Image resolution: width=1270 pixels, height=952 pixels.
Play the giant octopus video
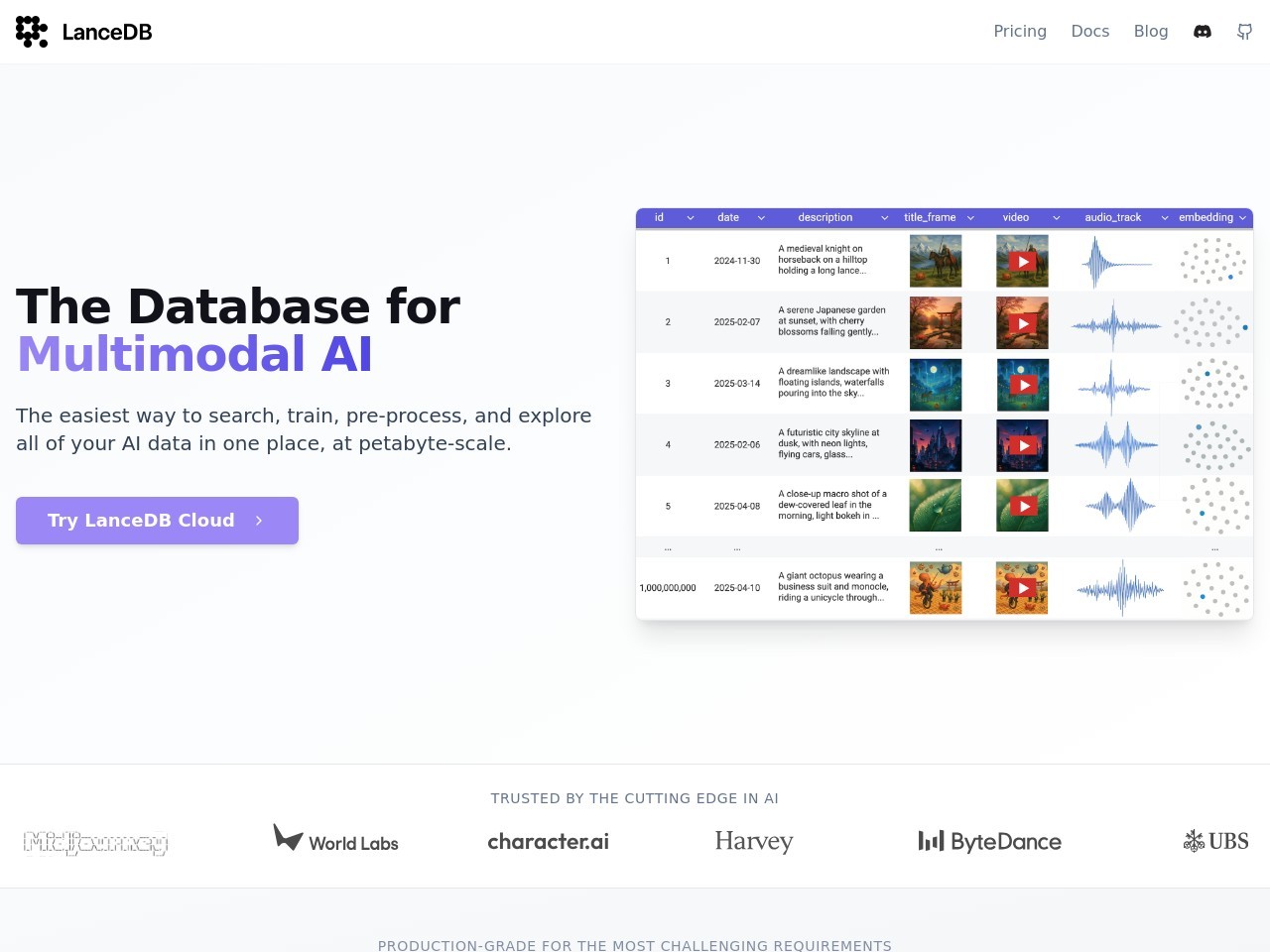tap(1022, 588)
